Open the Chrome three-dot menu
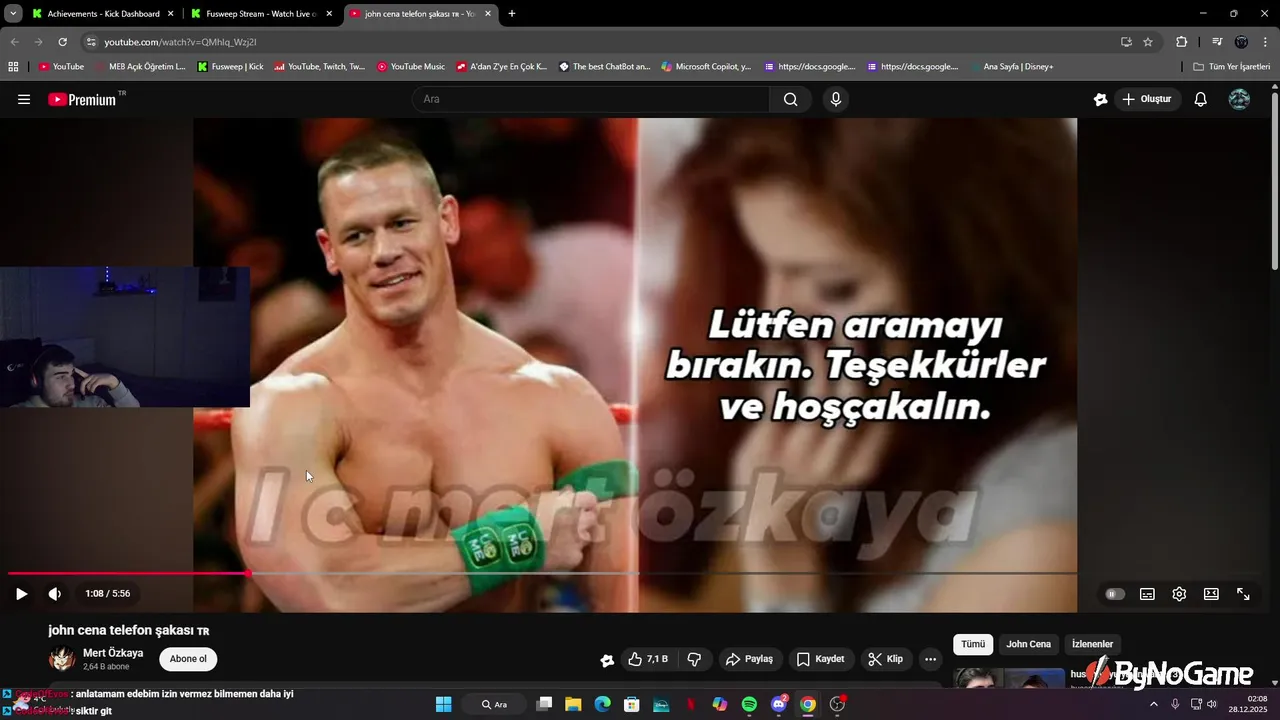 pos(1266,42)
